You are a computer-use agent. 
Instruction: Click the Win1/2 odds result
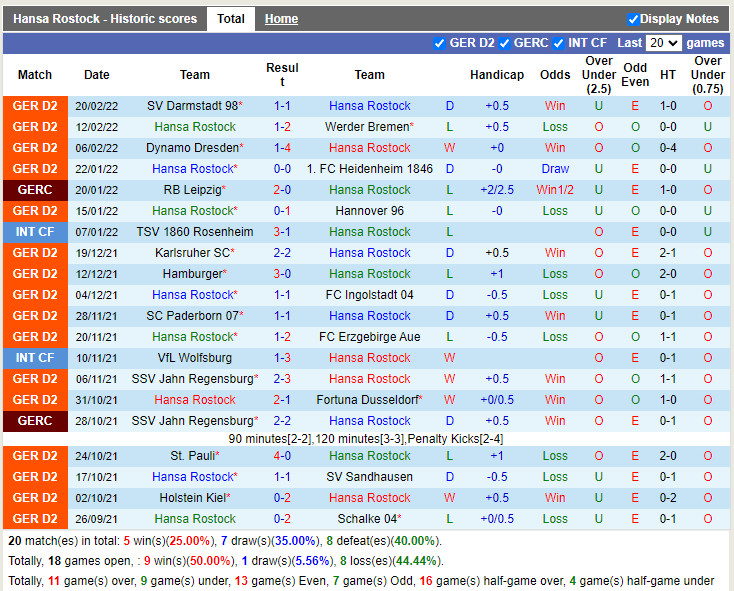pyautogui.click(x=555, y=190)
